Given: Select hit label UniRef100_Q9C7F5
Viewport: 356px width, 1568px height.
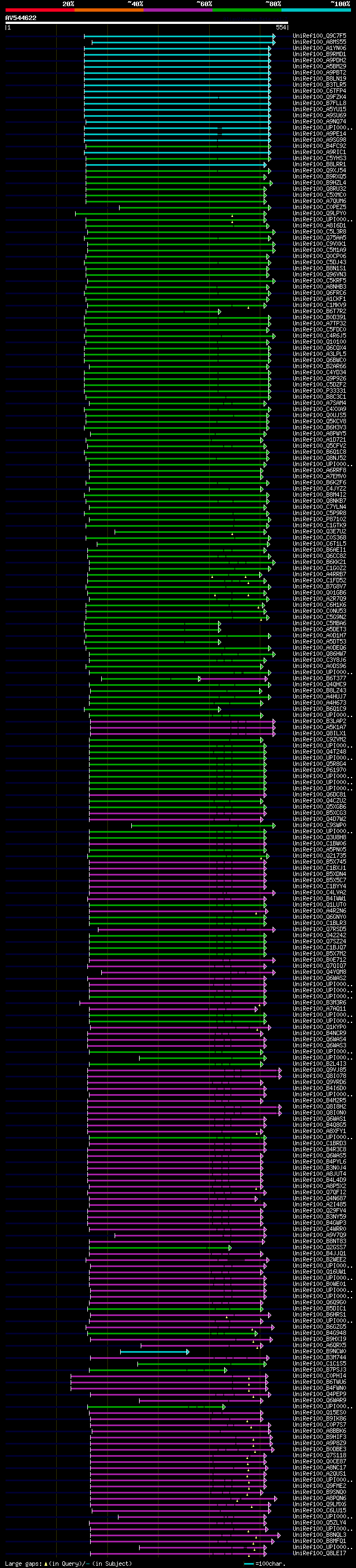Looking at the screenshot, I should [x=319, y=36].
